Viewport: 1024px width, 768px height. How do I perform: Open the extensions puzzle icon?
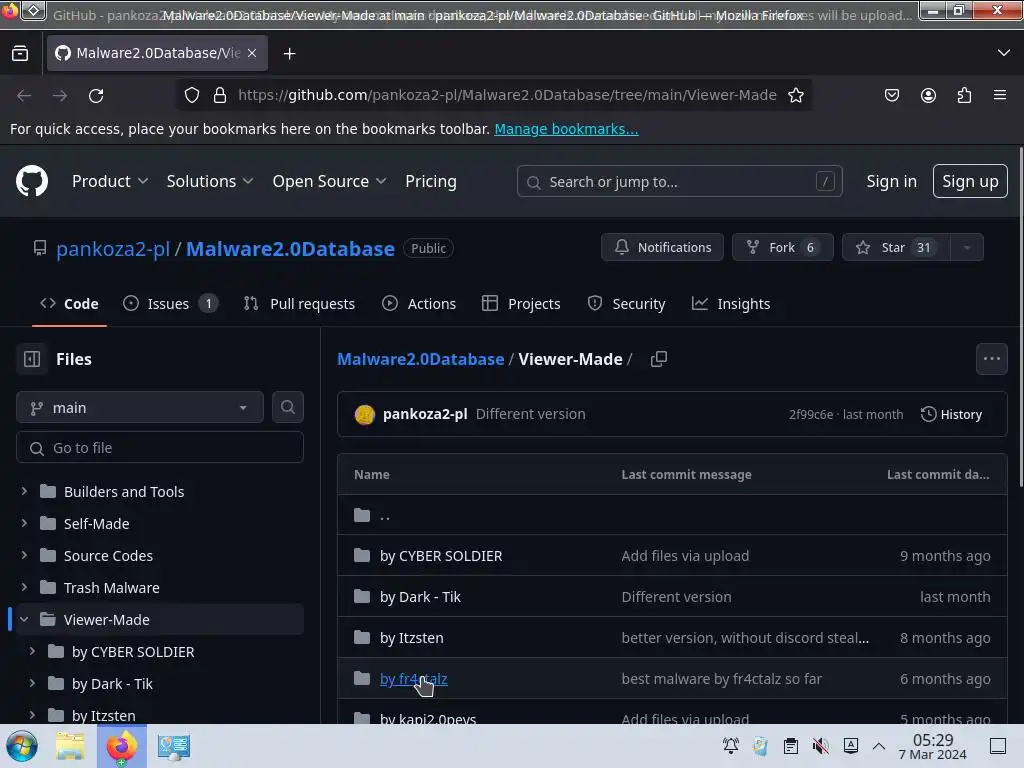964,95
